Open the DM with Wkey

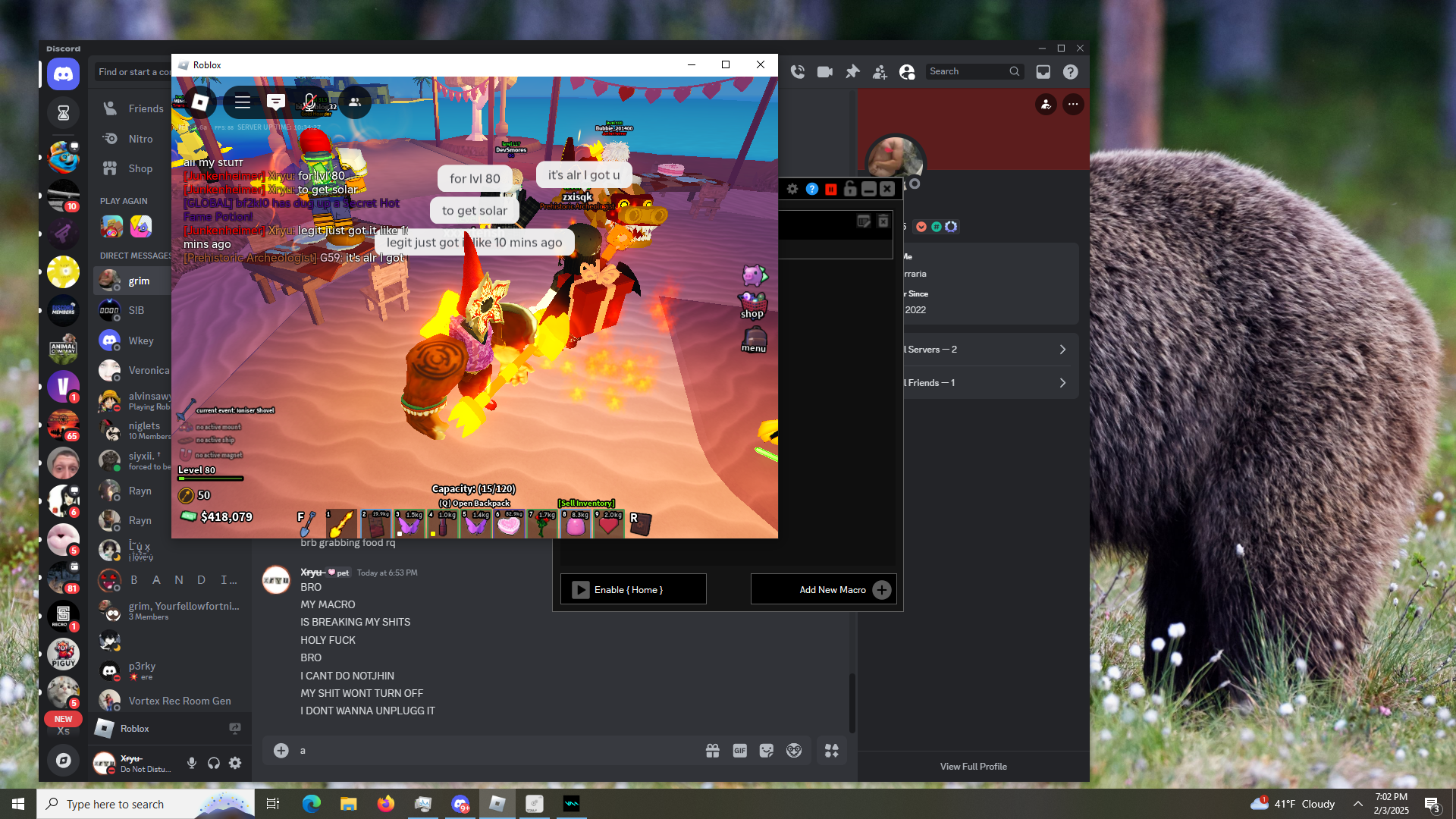(x=133, y=340)
